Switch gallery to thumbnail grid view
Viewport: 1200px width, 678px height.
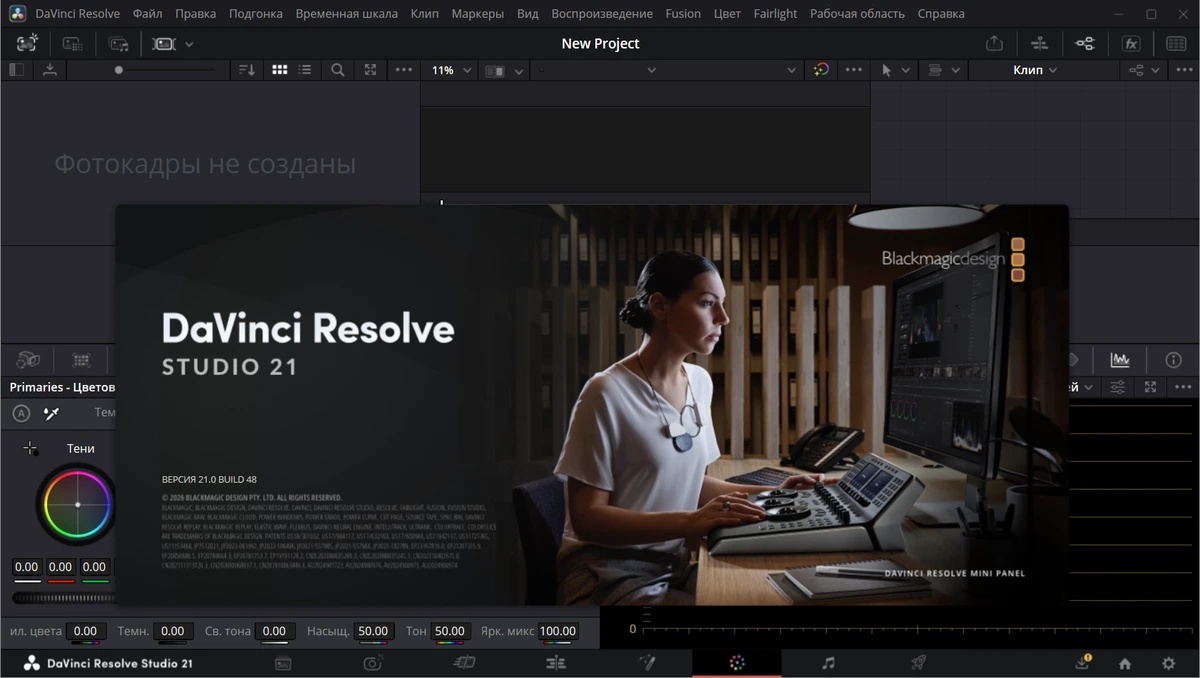[280, 70]
